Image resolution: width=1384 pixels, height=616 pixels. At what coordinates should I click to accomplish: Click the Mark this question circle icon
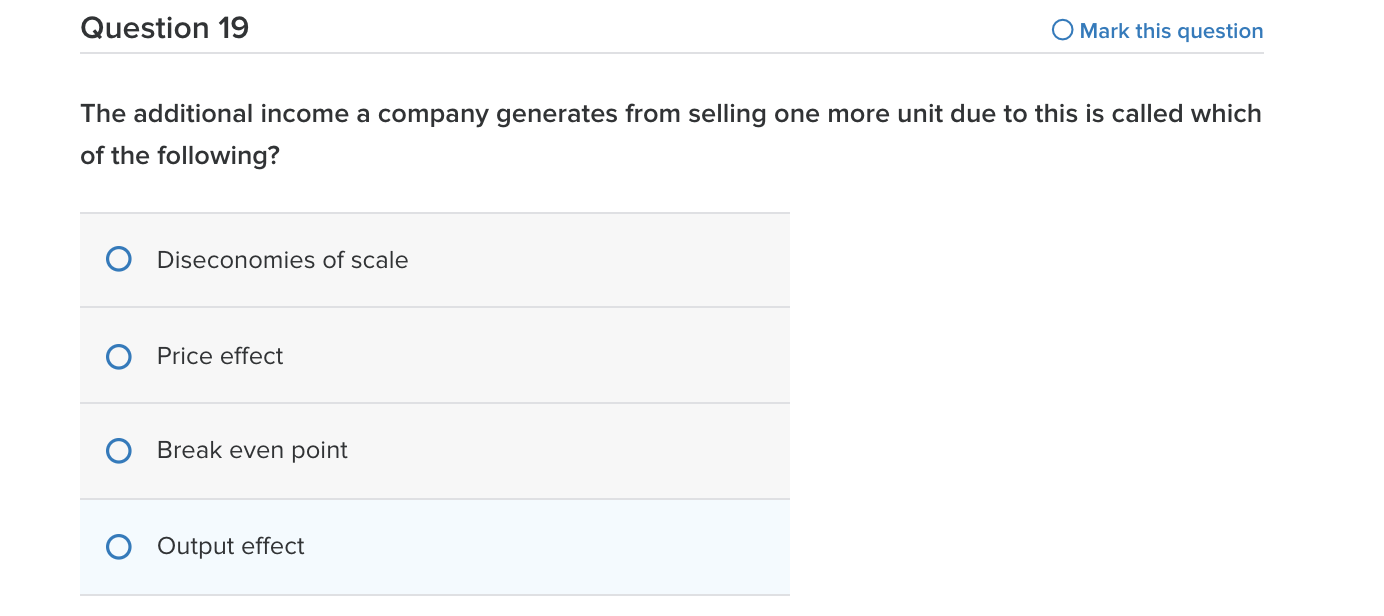click(1062, 30)
